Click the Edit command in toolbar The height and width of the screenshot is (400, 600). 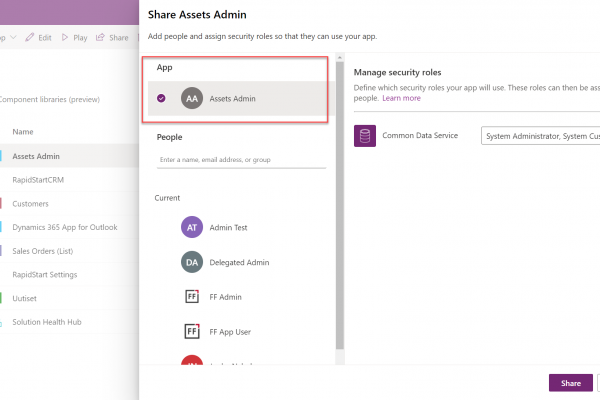[38, 37]
